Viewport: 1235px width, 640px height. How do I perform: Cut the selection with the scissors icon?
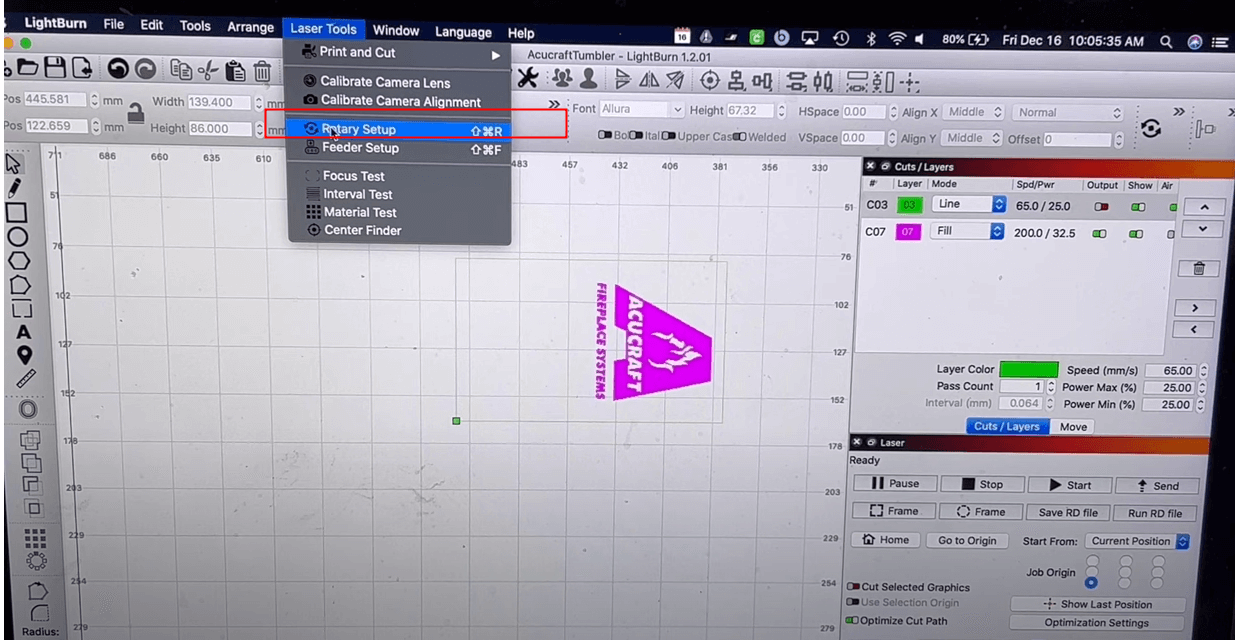(x=208, y=70)
